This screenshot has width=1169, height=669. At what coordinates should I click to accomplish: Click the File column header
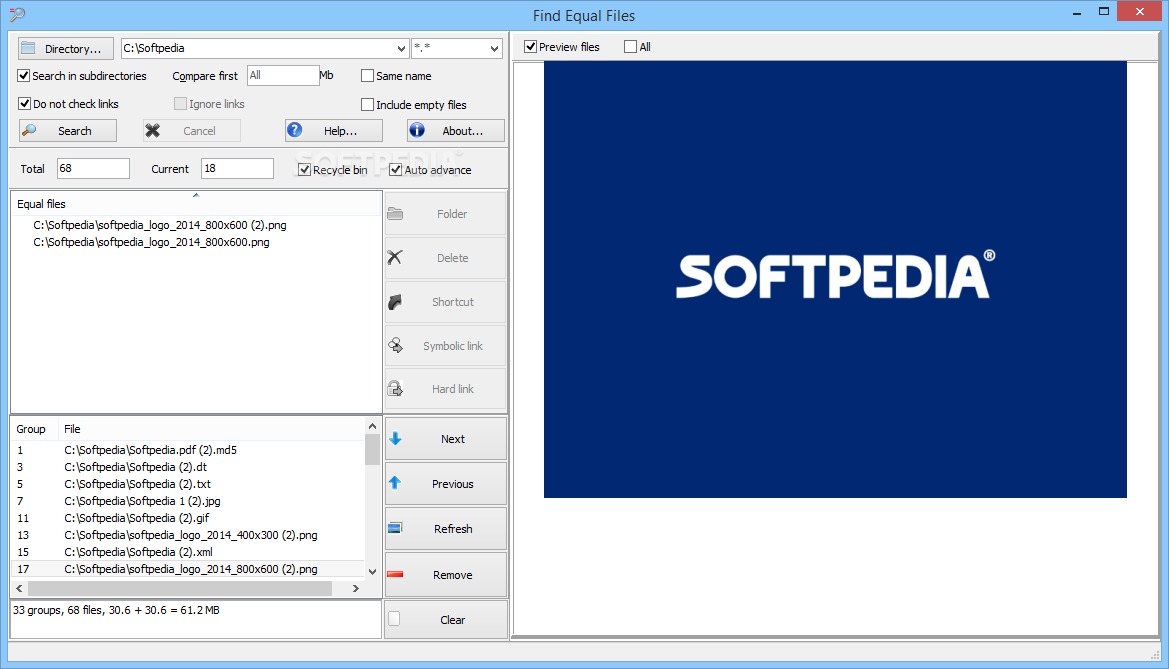click(x=211, y=429)
